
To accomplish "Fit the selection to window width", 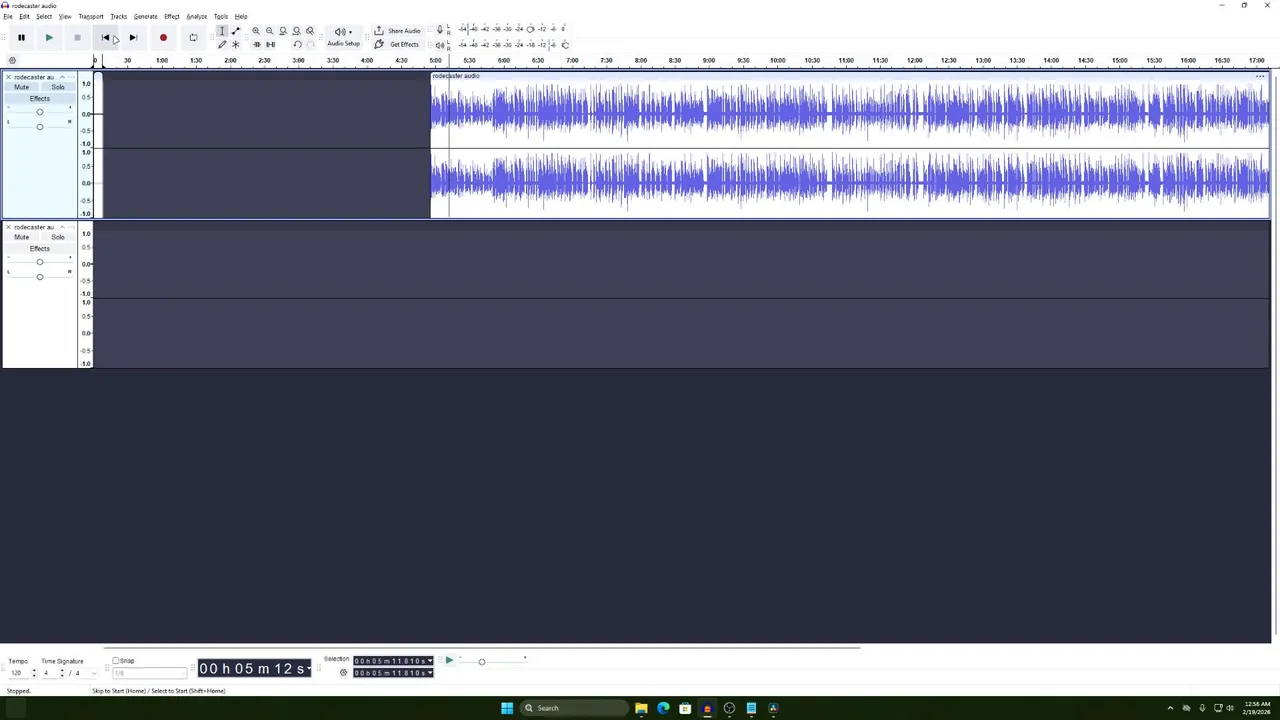I will click(283, 31).
